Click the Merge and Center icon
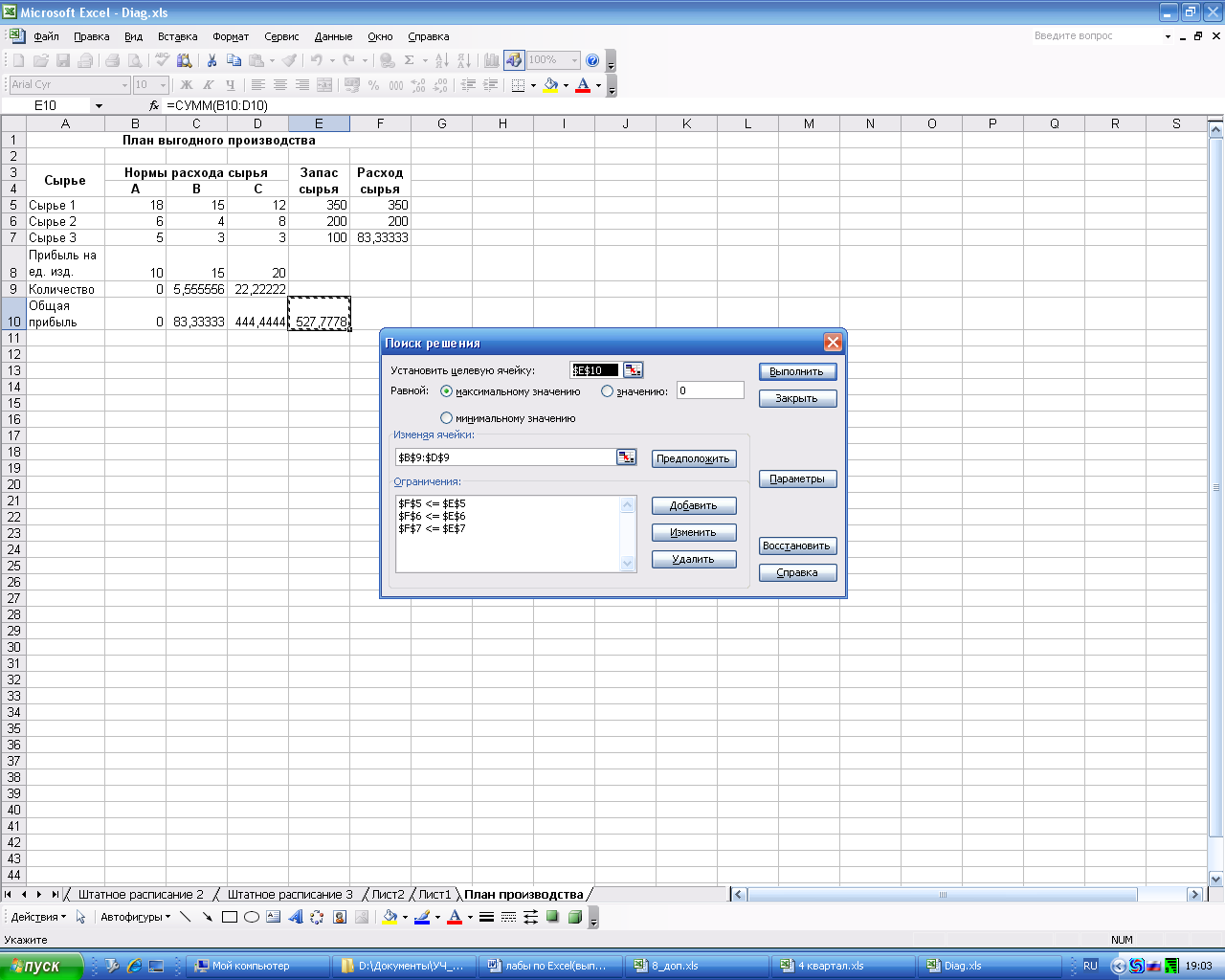Viewport: 1225px width, 980px height. click(324, 85)
